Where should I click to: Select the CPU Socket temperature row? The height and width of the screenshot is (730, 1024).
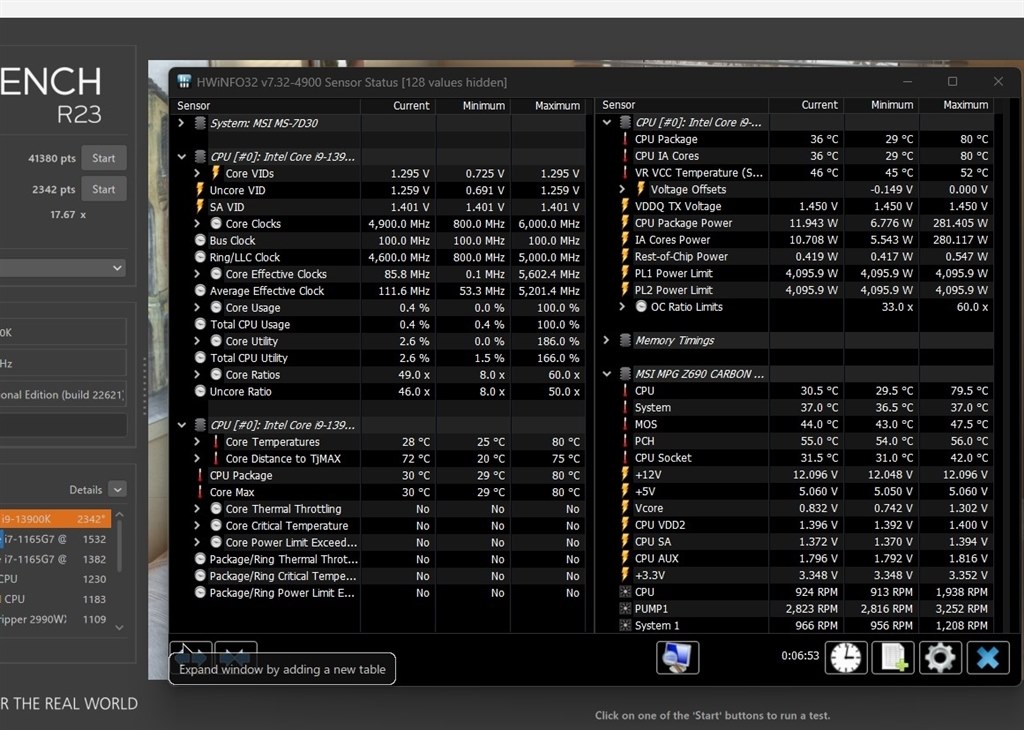pyautogui.click(x=795, y=458)
